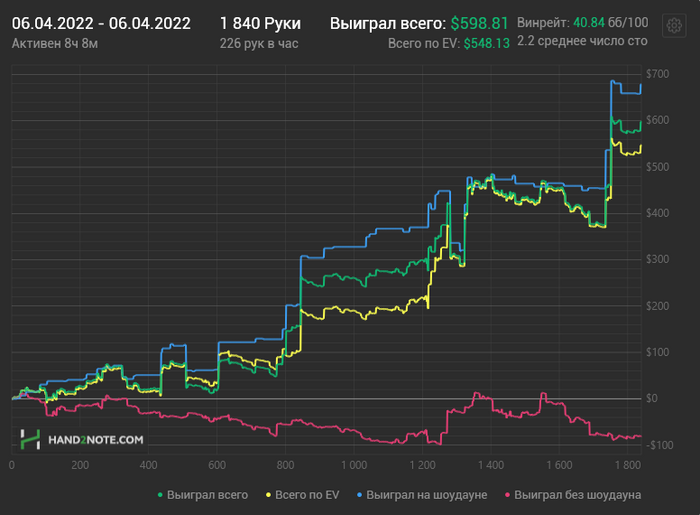Screen dimensions: 700x515
Task: Click the green legend dot for 'Выиграл всего'
Action: coord(160,495)
